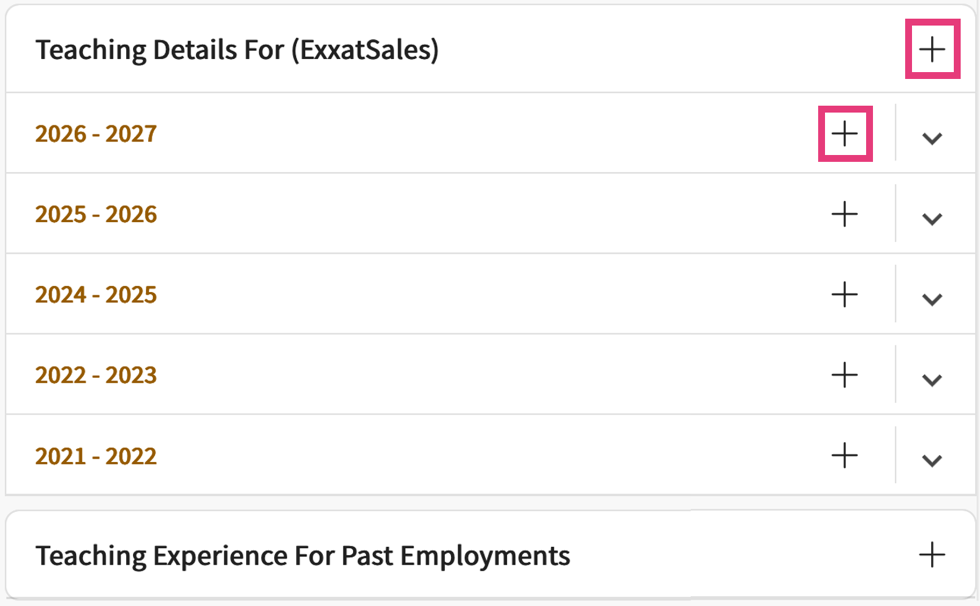Image resolution: width=980 pixels, height=606 pixels.
Task: Select the 2026 - 2027 year label
Action: [x=96, y=134]
